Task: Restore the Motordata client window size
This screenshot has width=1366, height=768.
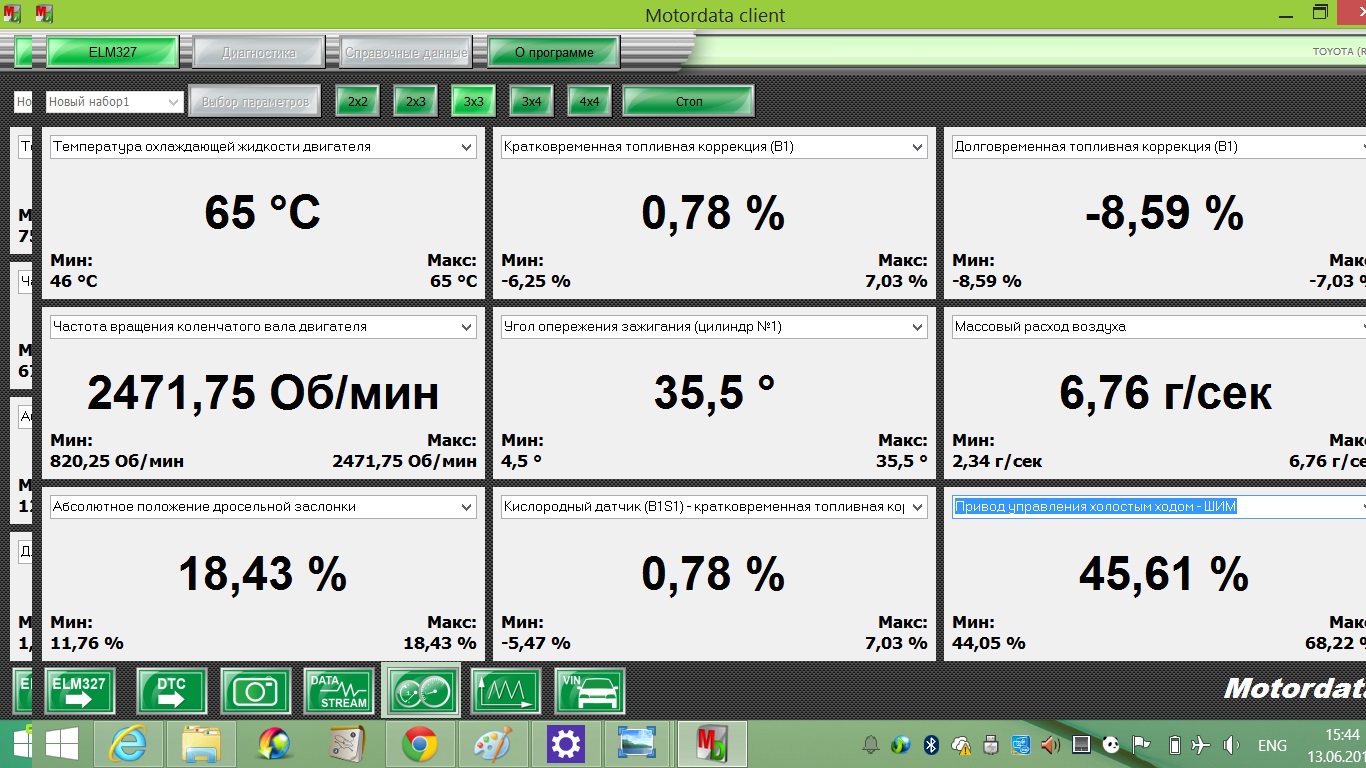Action: point(1321,13)
